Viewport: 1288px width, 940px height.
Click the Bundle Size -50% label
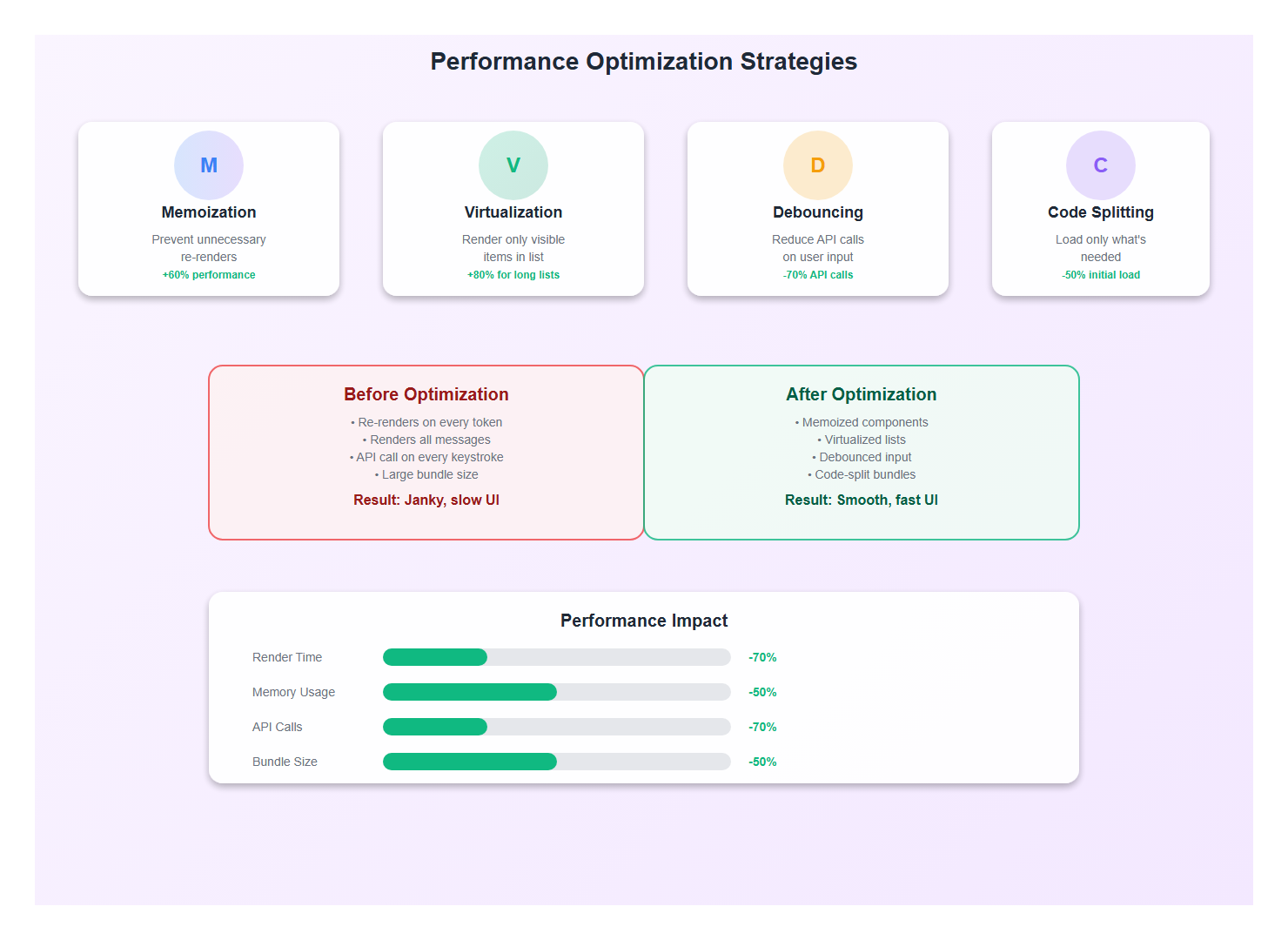click(x=761, y=762)
